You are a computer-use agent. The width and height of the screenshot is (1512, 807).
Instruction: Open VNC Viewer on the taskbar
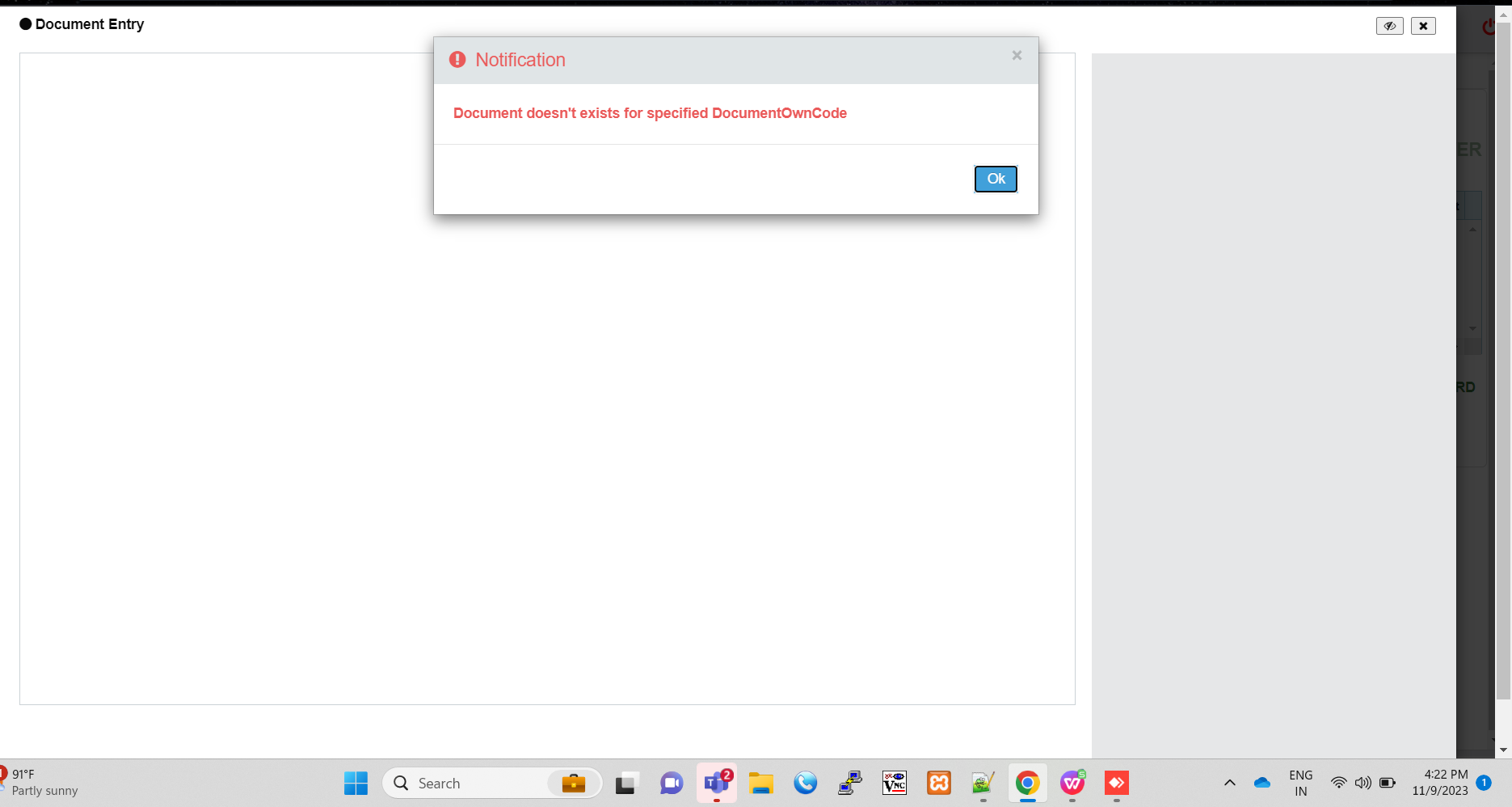[x=895, y=783]
